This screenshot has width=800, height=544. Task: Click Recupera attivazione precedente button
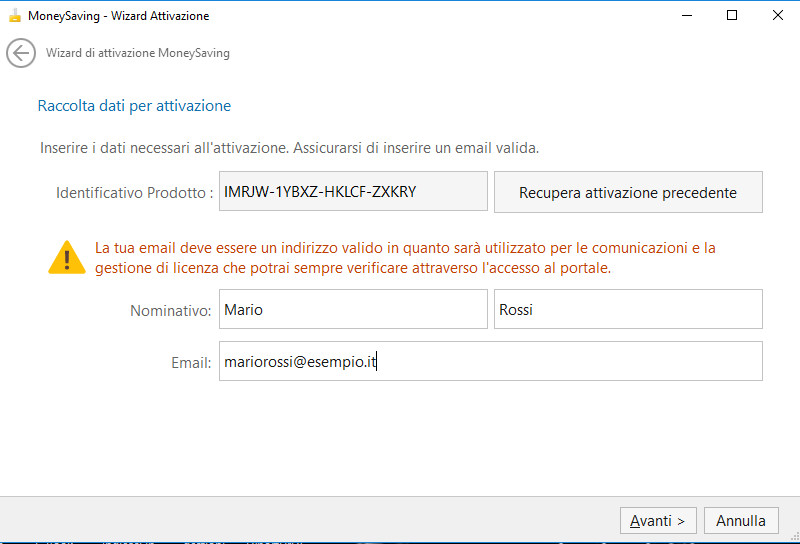pyautogui.click(x=628, y=192)
